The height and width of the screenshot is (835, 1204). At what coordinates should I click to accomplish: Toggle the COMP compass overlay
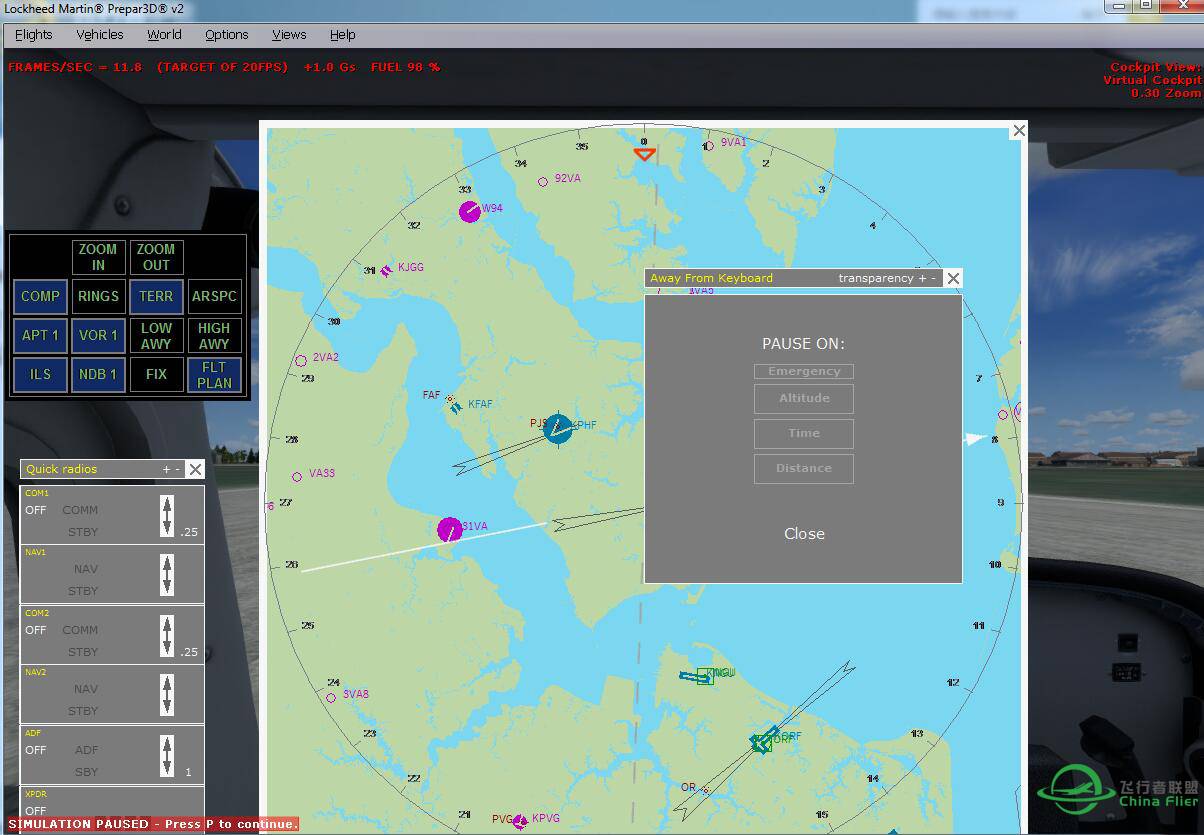pyautogui.click(x=41, y=296)
